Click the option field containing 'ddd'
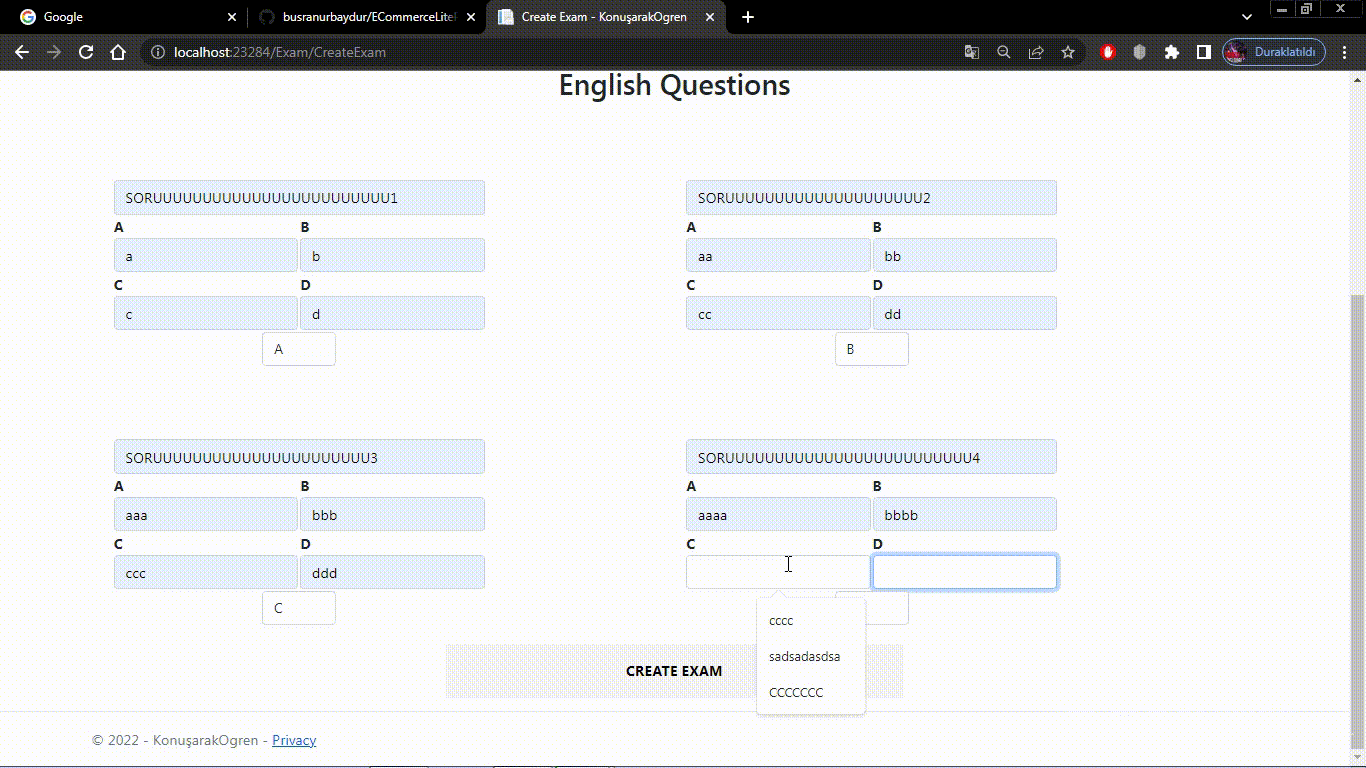The image size is (1366, 768). tap(392, 573)
